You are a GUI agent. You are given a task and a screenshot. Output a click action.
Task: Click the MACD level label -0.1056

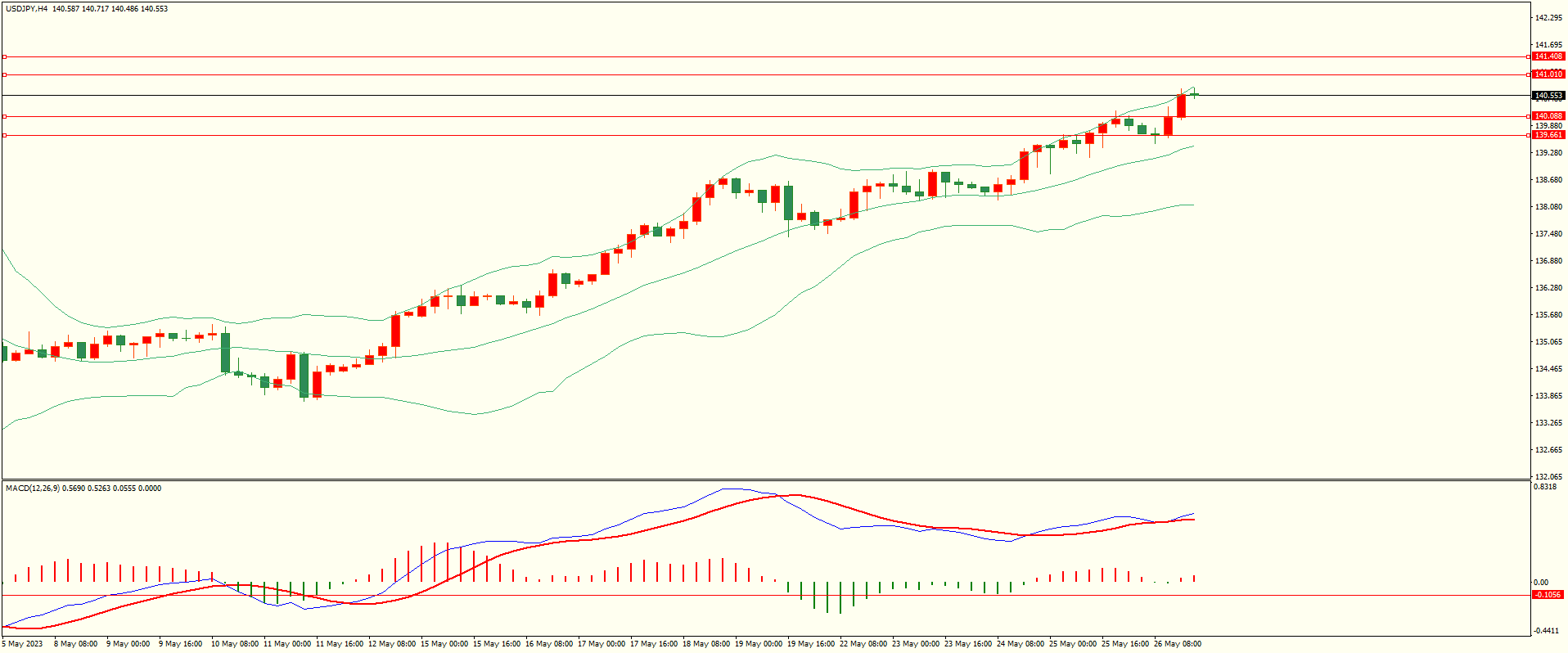pyautogui.click(x=1548, y=595)
